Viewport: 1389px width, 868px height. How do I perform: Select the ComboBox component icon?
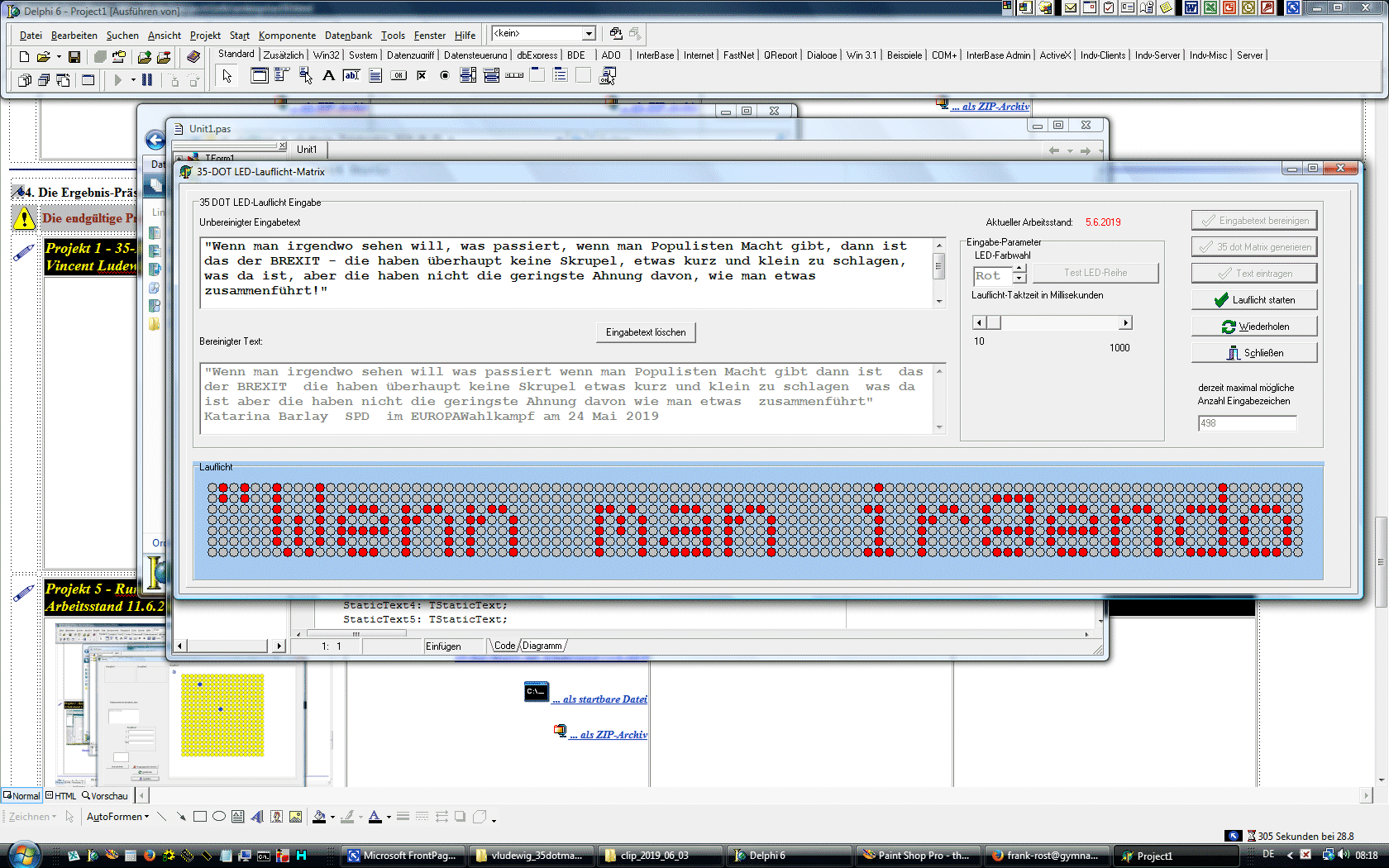click(491, 76)
